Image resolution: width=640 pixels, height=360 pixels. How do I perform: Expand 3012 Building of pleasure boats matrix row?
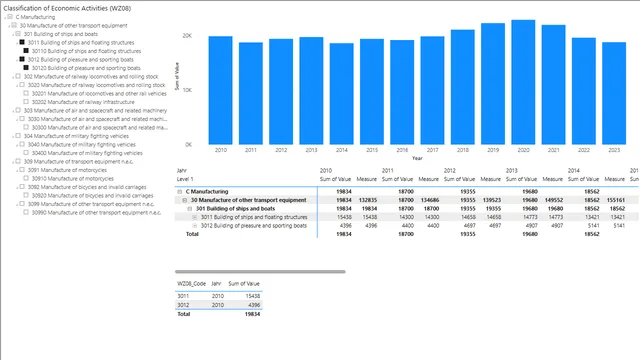point(195,226)
